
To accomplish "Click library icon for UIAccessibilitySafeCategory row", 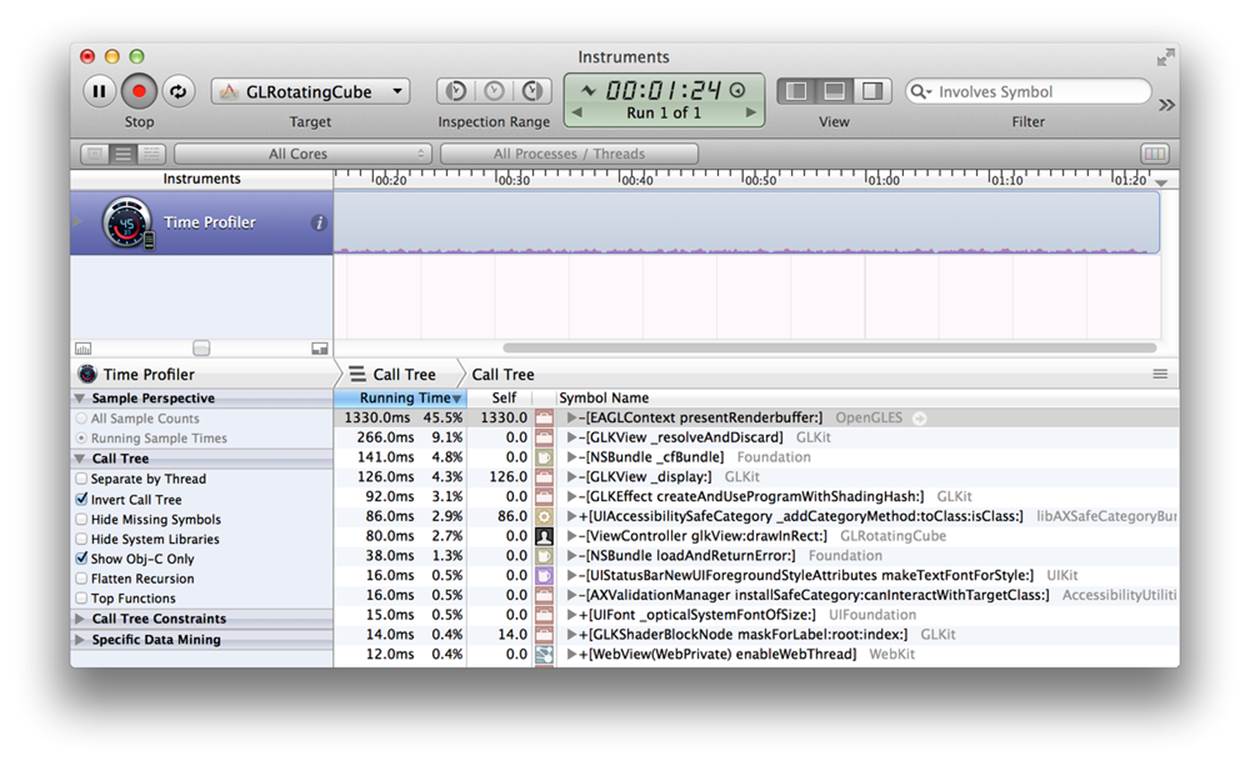I will coord(544,516).
